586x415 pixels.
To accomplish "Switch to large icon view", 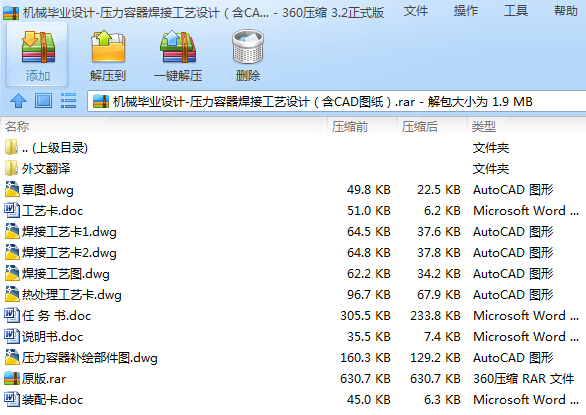I will 43,101.
